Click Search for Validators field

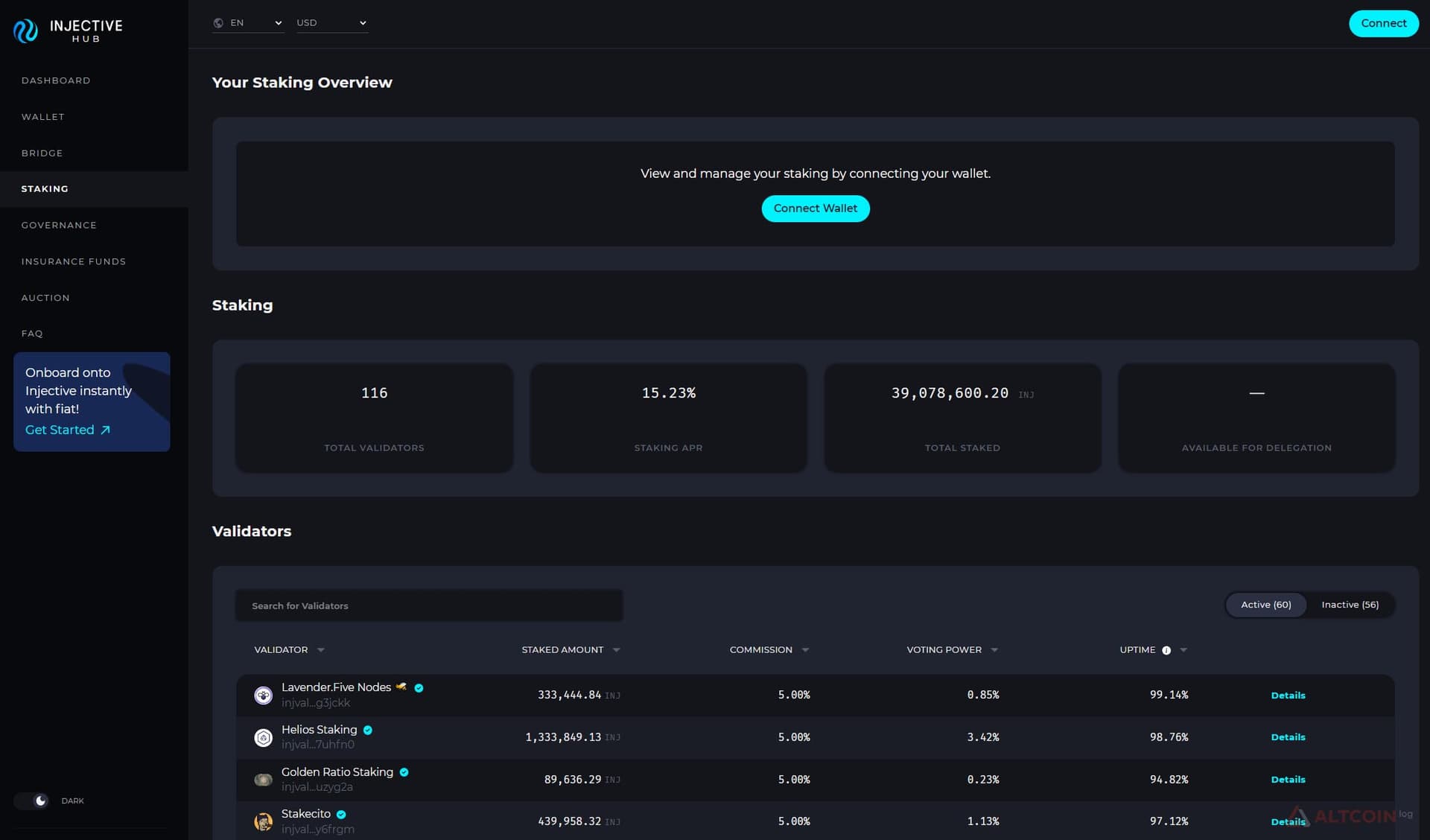429,605
